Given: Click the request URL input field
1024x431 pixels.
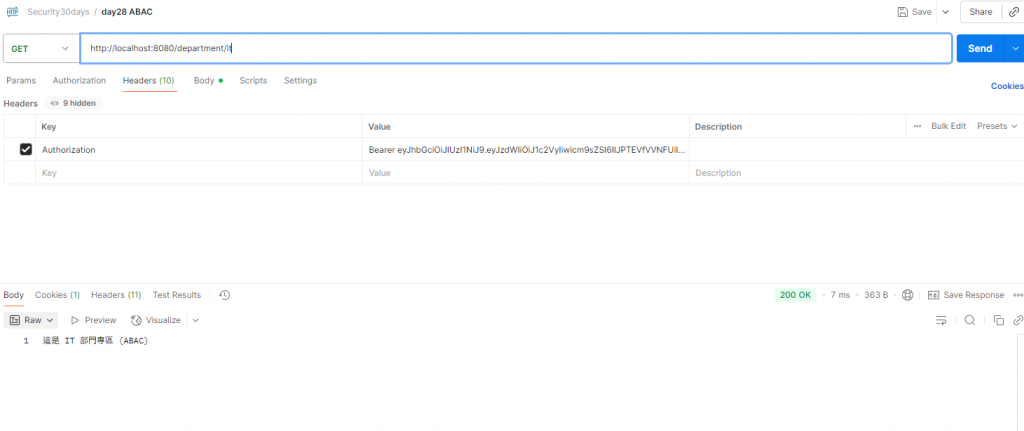Looking at the screenshot, I should 515,49.
